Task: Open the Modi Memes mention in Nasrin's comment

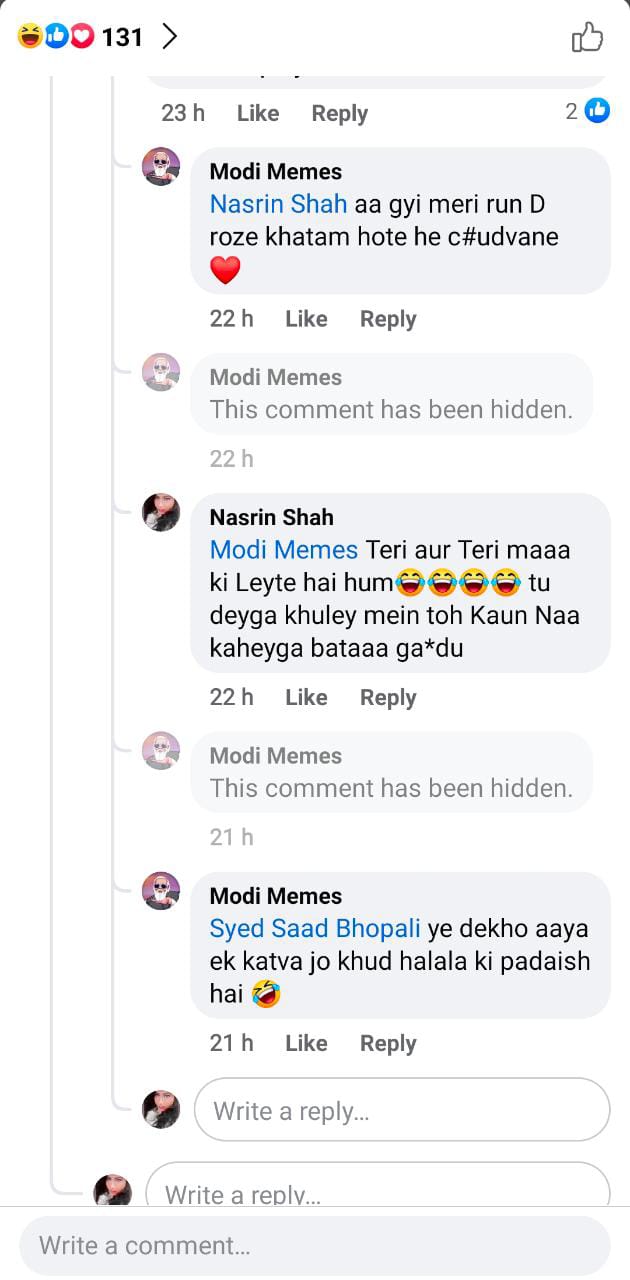Action: coord(283,550)
